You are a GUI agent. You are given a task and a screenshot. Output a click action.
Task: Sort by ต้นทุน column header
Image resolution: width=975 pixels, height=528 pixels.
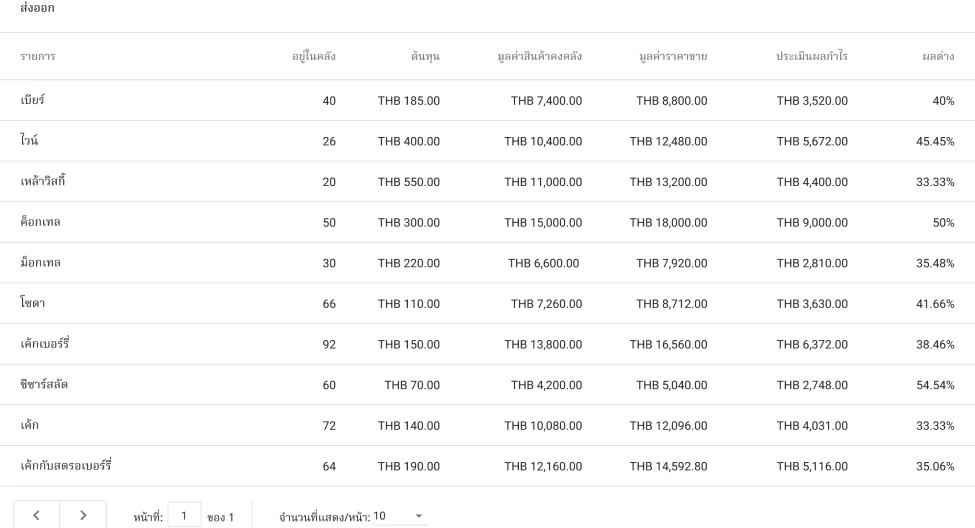[x=425, y=56]
